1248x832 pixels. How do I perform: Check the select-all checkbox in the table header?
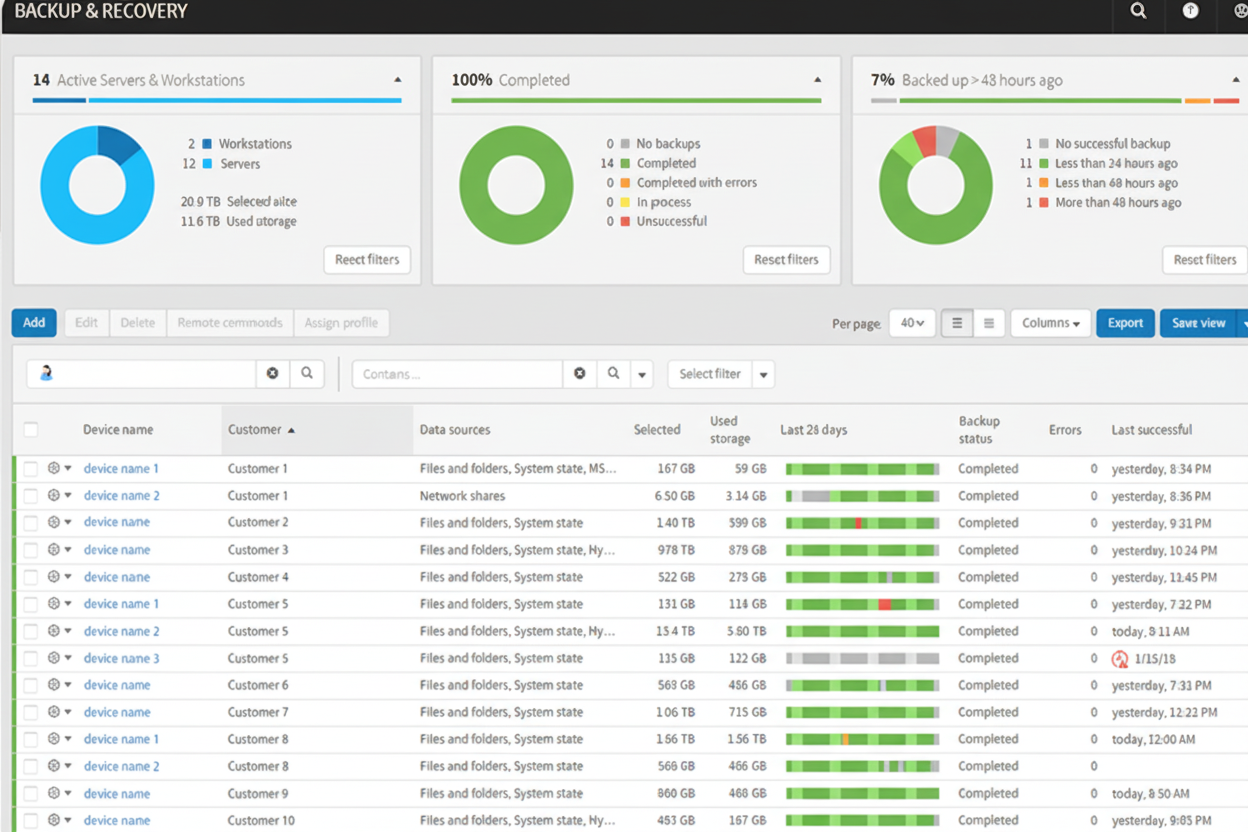tap(30, 429)
